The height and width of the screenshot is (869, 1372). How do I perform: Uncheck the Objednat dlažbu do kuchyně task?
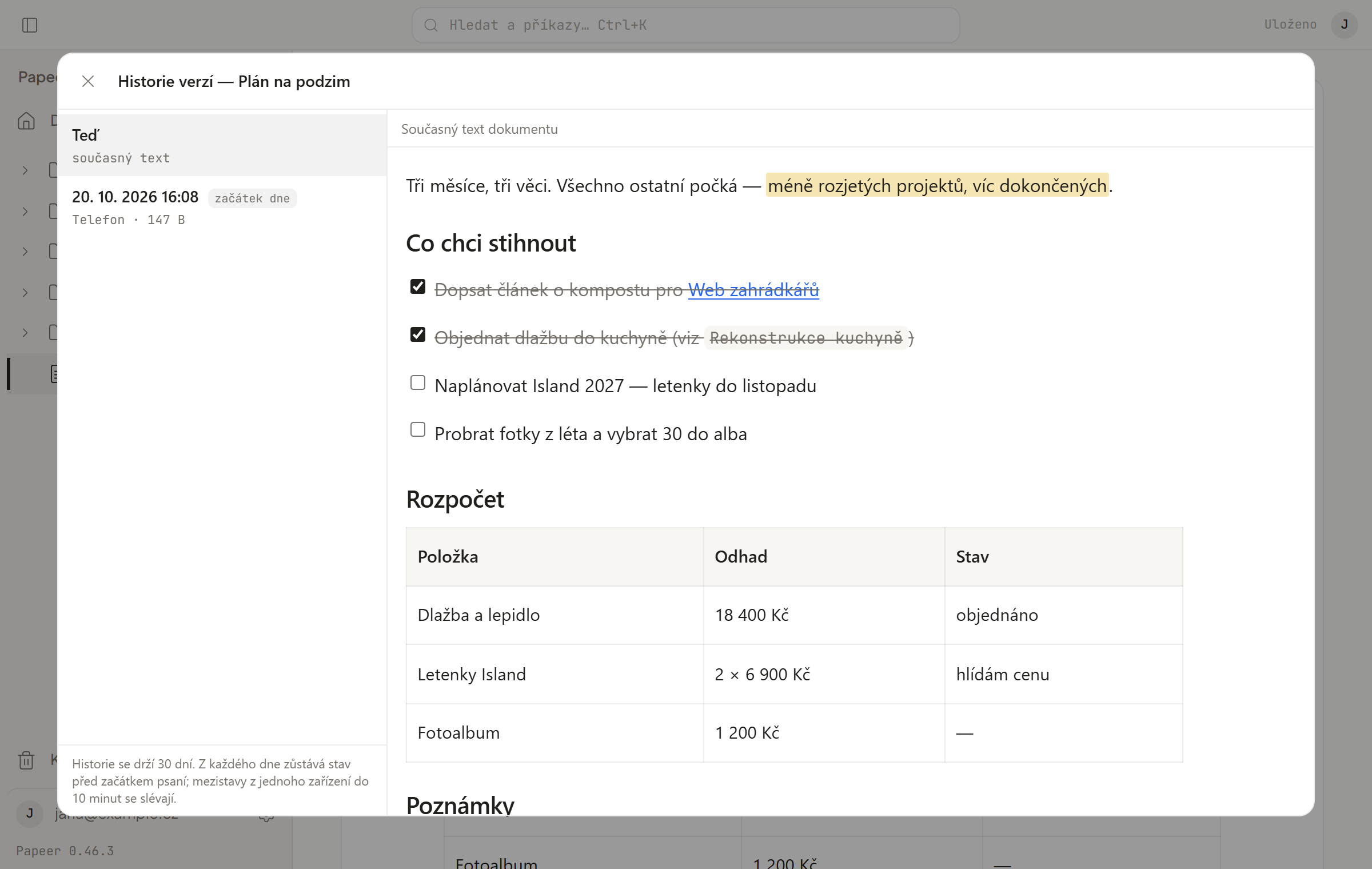coord(418,334)
